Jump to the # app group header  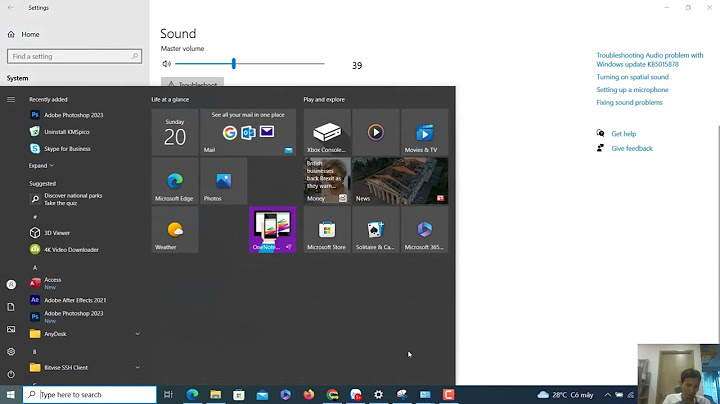pyautogui.click(x=35, y=217)
